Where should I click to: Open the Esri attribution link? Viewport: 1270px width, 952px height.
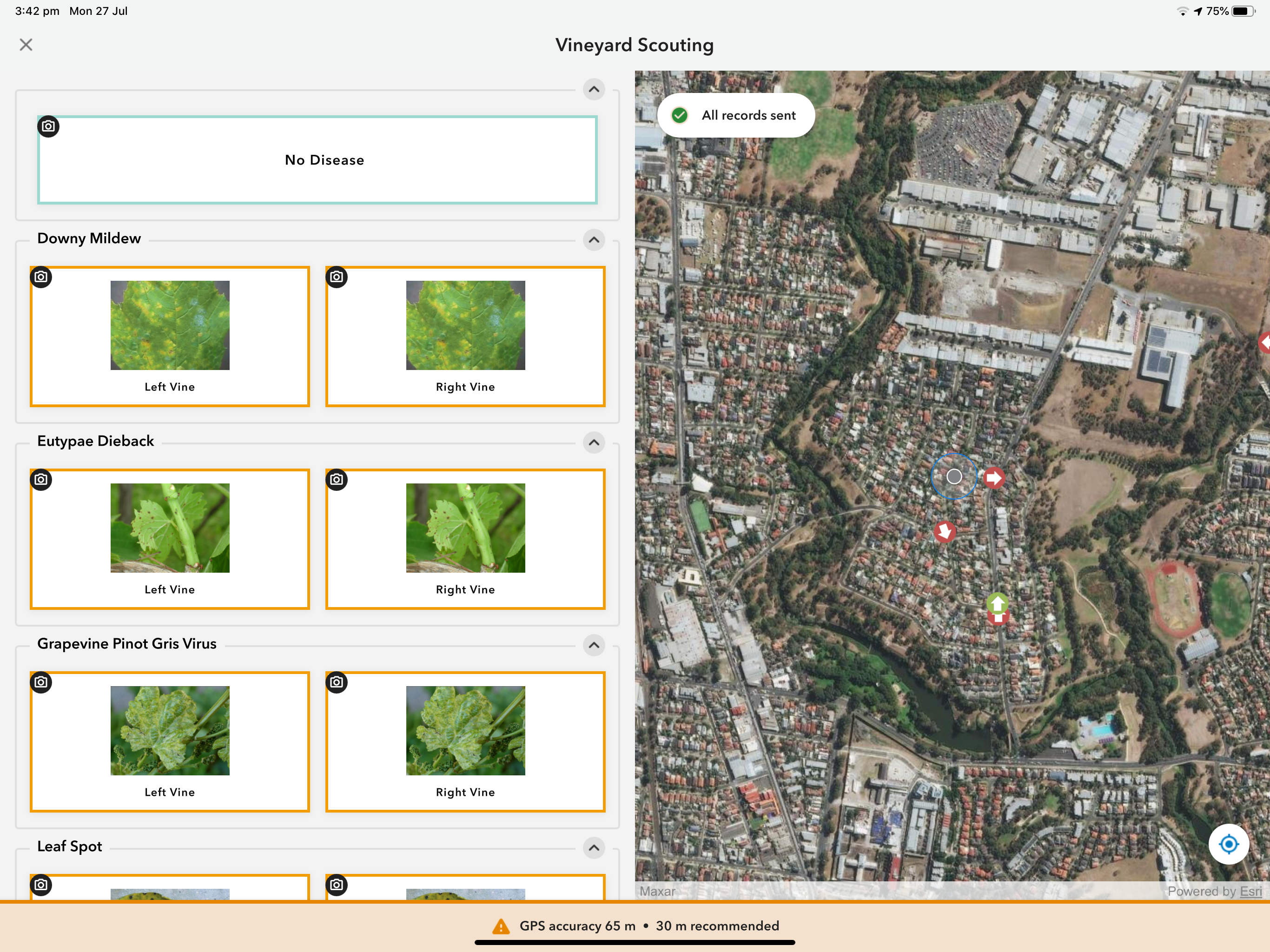click(x=1250, y=891)
